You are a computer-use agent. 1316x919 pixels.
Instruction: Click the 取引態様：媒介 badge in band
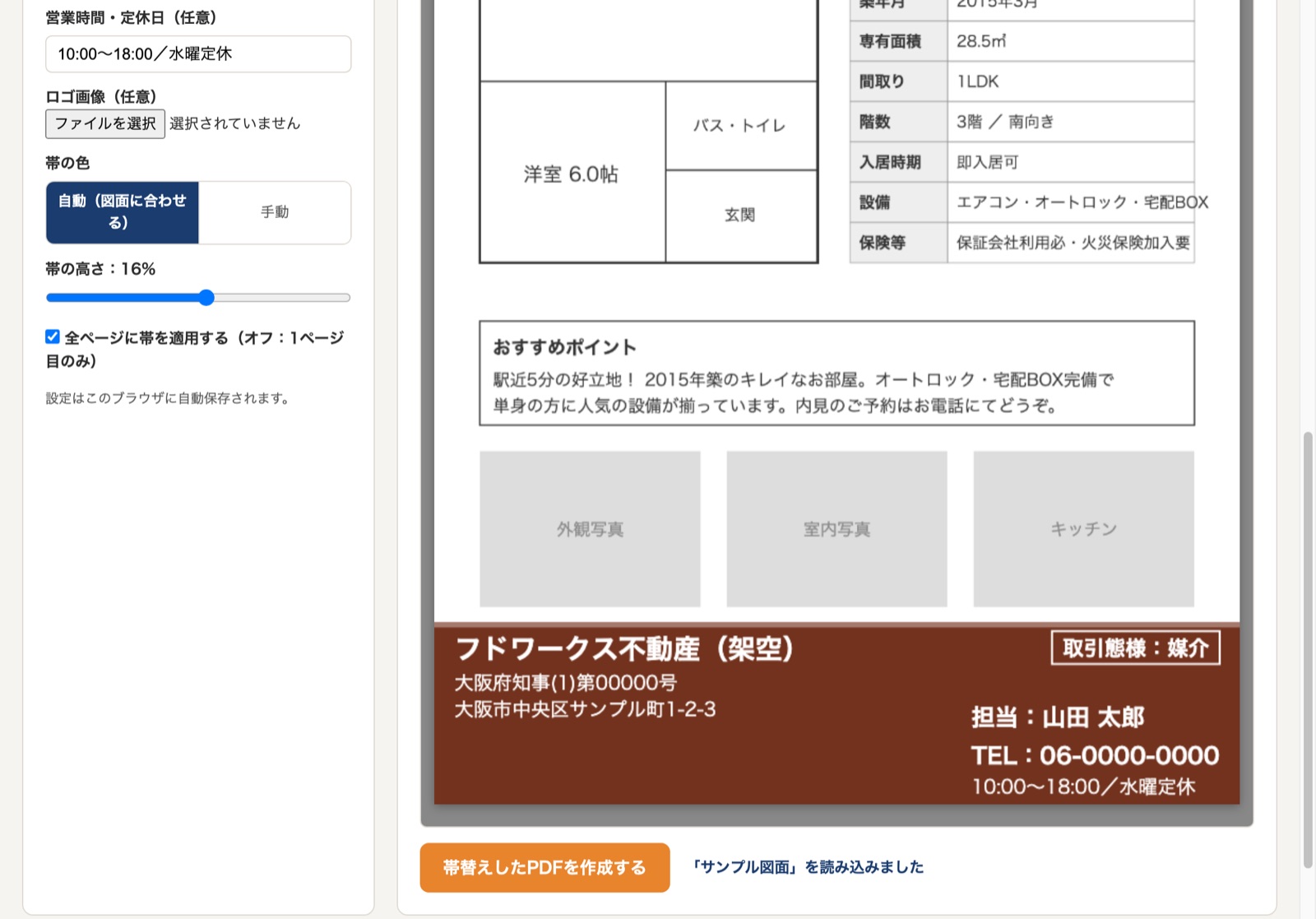point(1135,648)
